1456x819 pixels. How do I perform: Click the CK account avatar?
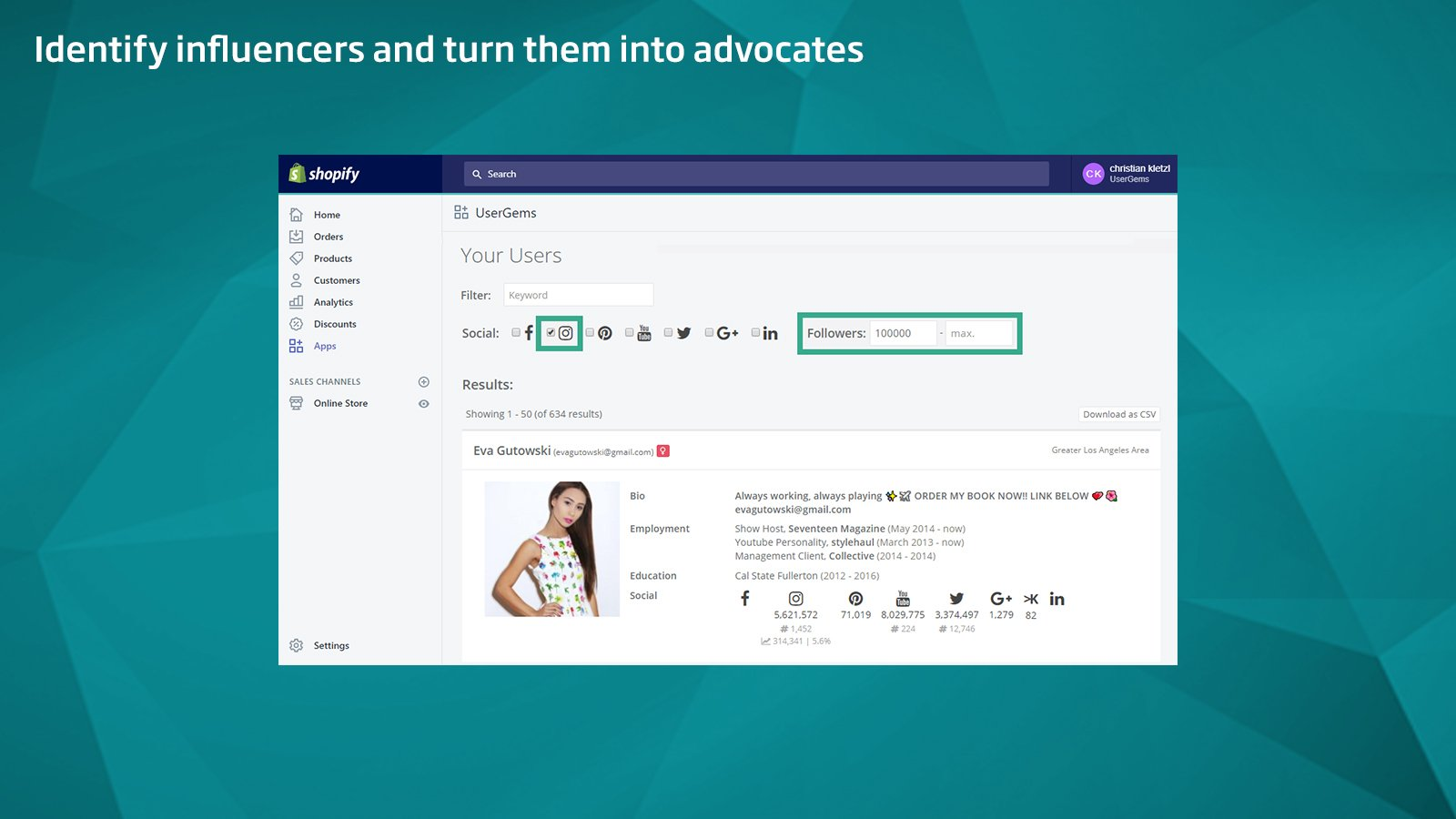(x=1093, y=173)
